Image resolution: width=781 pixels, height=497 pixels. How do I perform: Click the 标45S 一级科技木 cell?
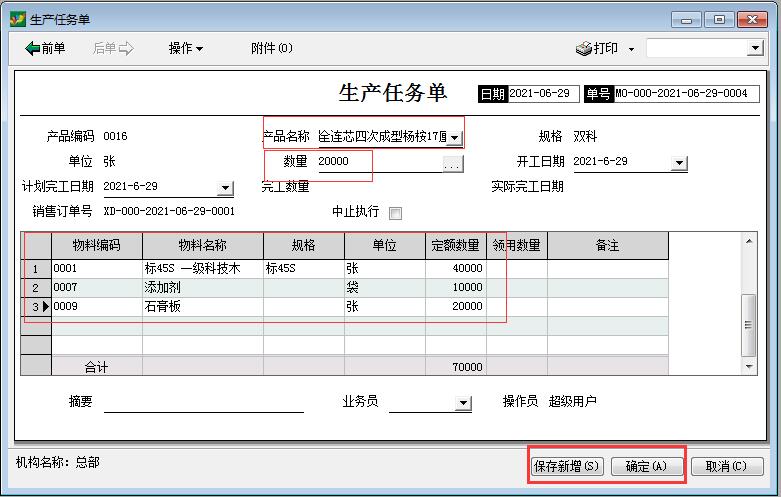click(203, 269)
